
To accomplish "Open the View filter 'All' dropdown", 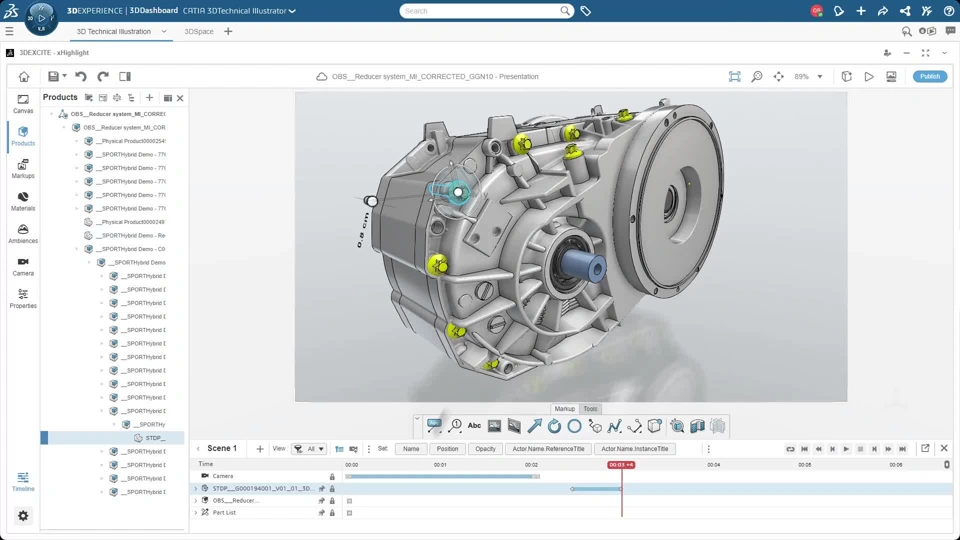I will pyautogui.click(x=309, y=449).
